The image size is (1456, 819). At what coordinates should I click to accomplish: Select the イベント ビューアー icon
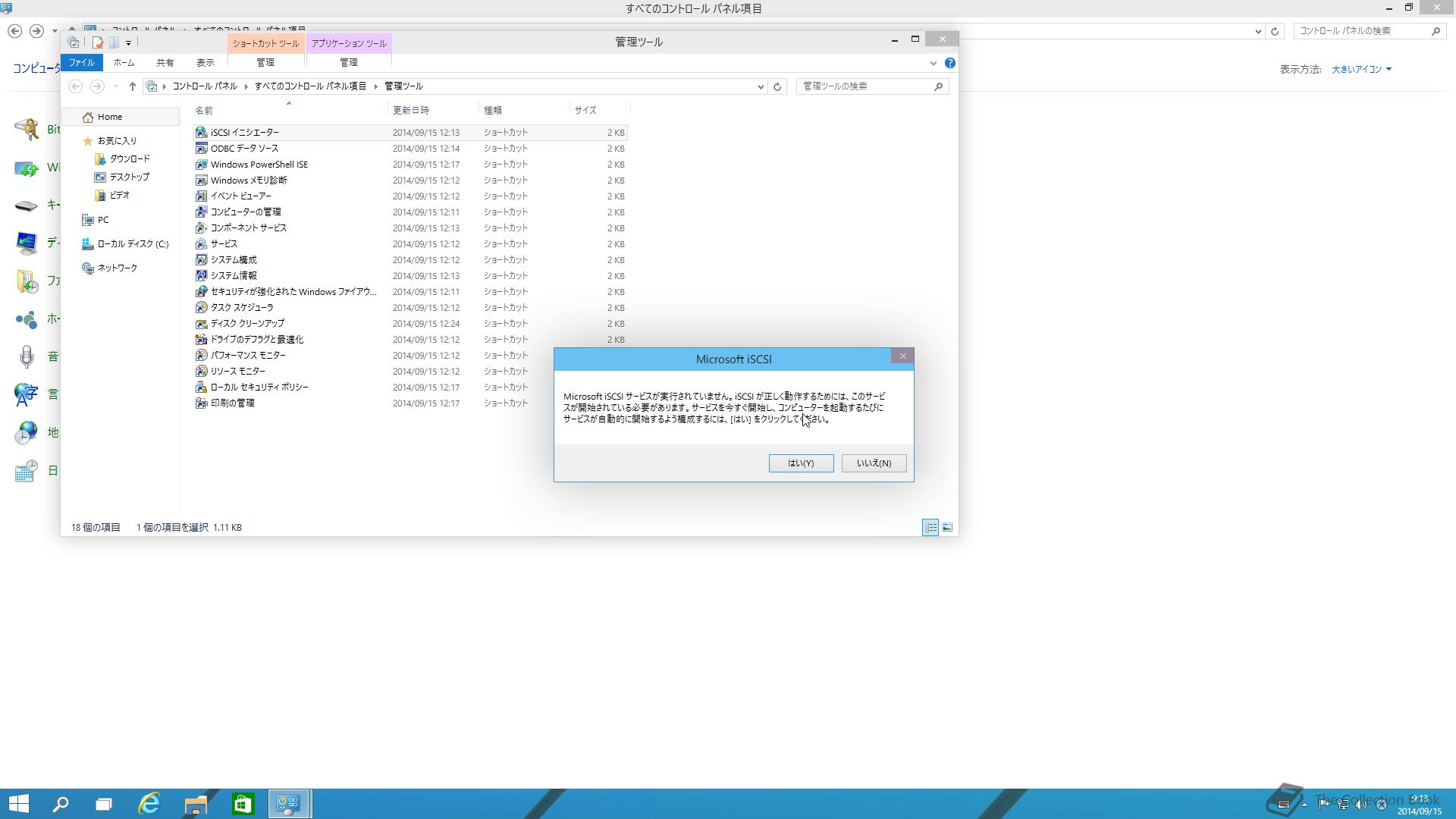point(201,196)
